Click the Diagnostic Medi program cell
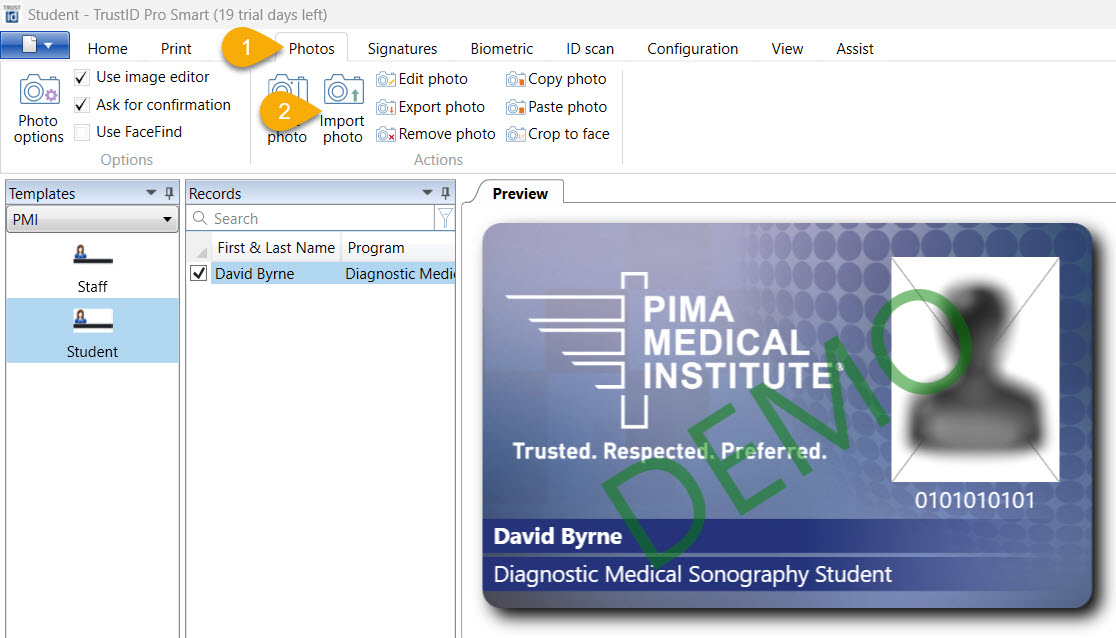1116x638 pixels. [x=399, y=273]
